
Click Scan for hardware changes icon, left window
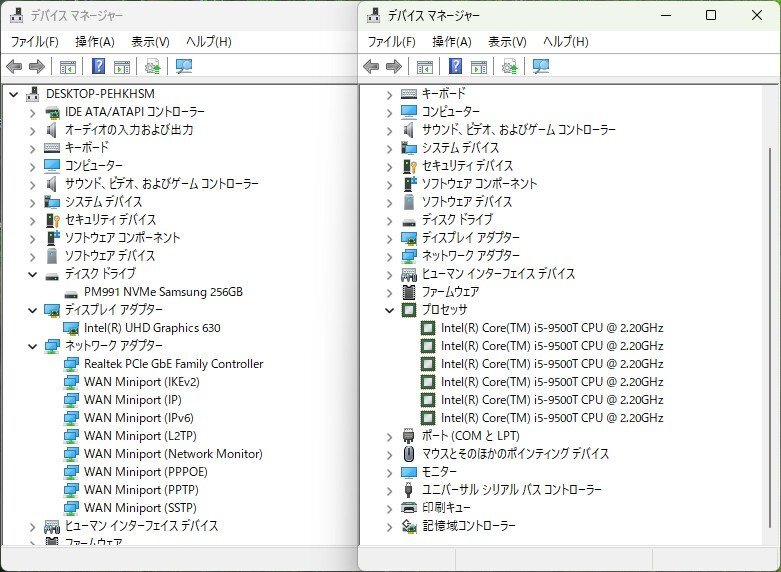pyautogui.click(x=184, y=66)
